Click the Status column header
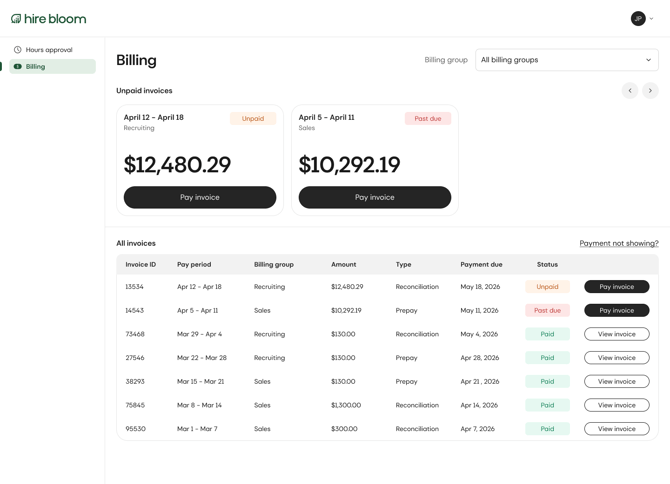 coord(547,264)
